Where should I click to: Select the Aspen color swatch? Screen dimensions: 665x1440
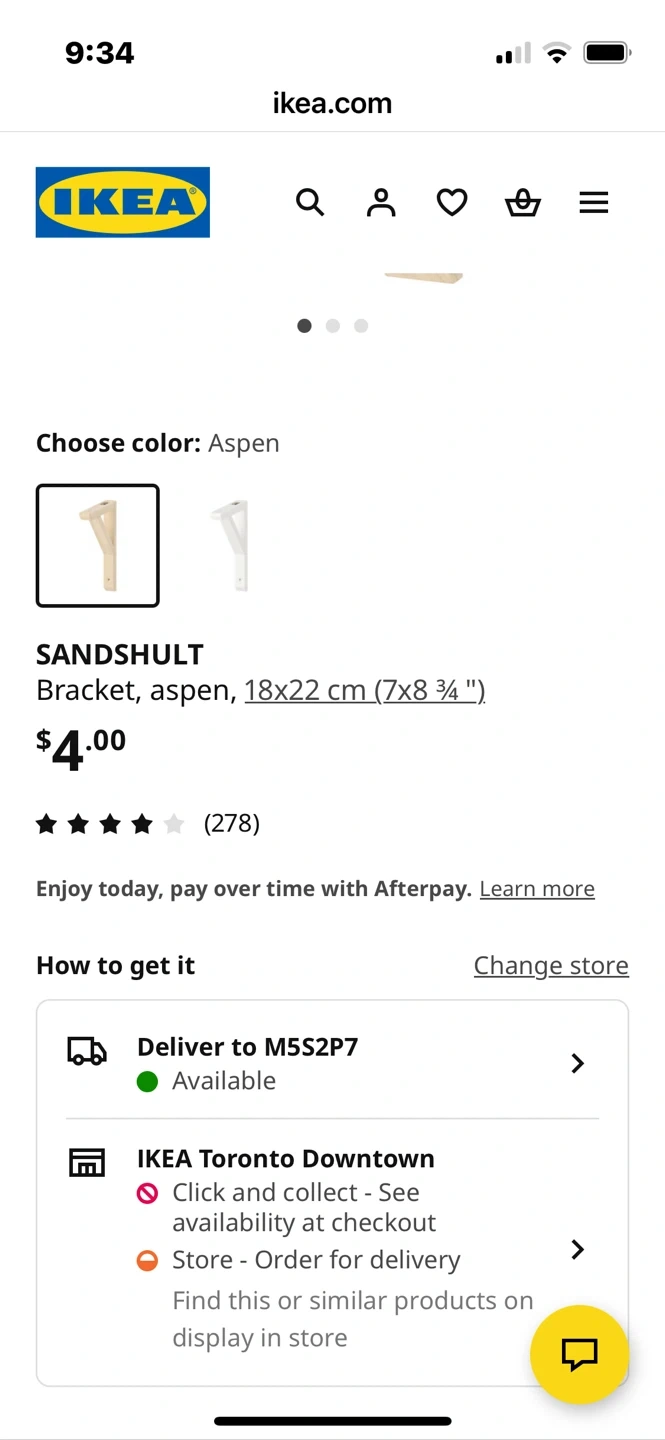98,546
